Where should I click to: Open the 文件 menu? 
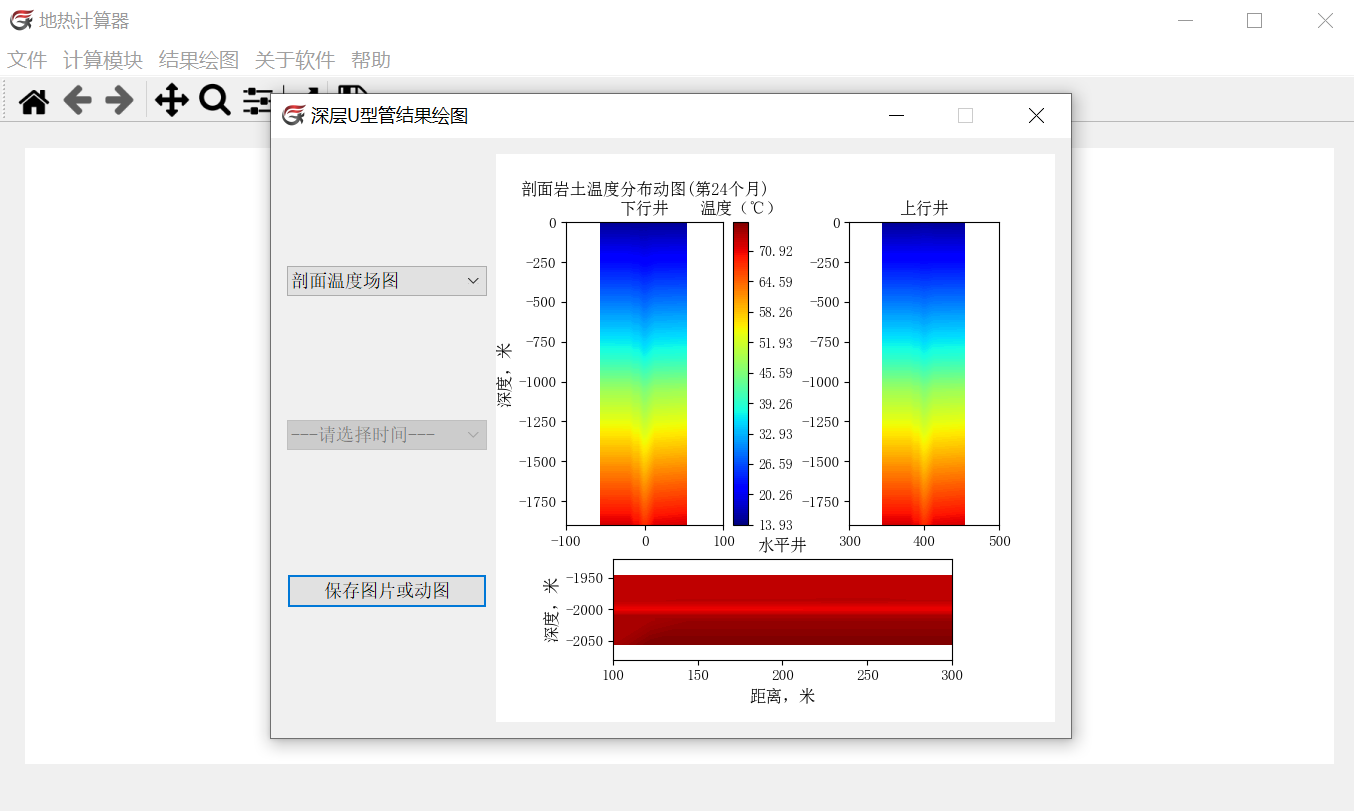point(27,60)
